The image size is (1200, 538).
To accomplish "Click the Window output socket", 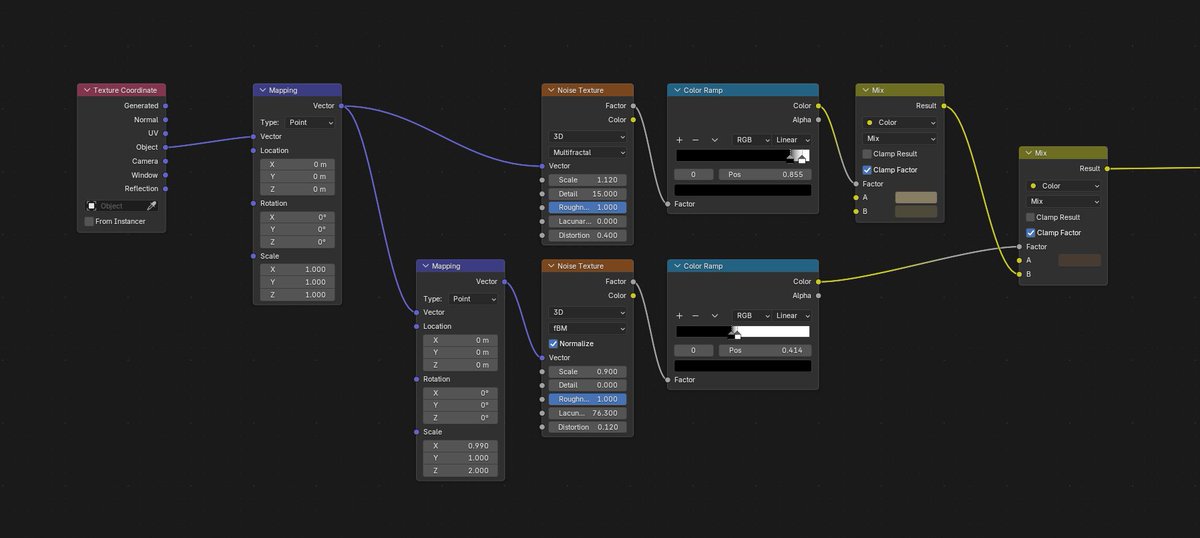I will point(165,175).
